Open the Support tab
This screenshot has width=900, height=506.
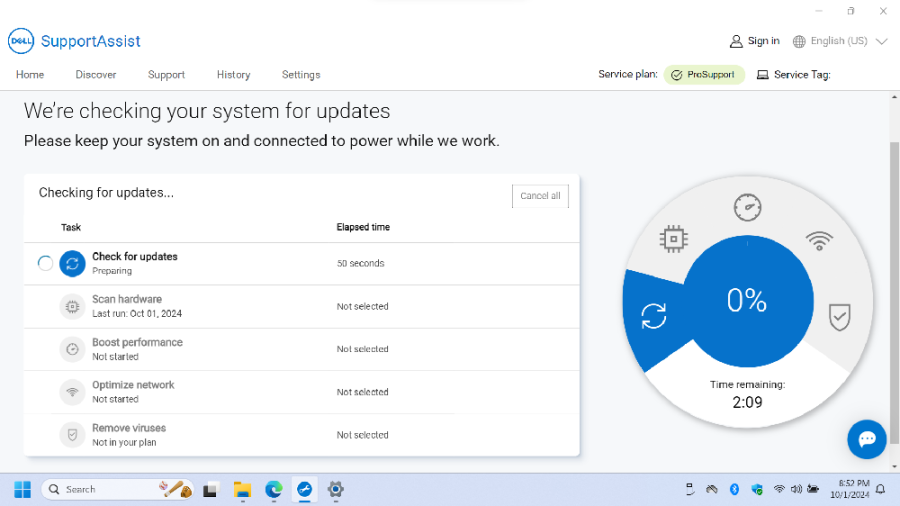pyautogui.click(x=166, y=75)
